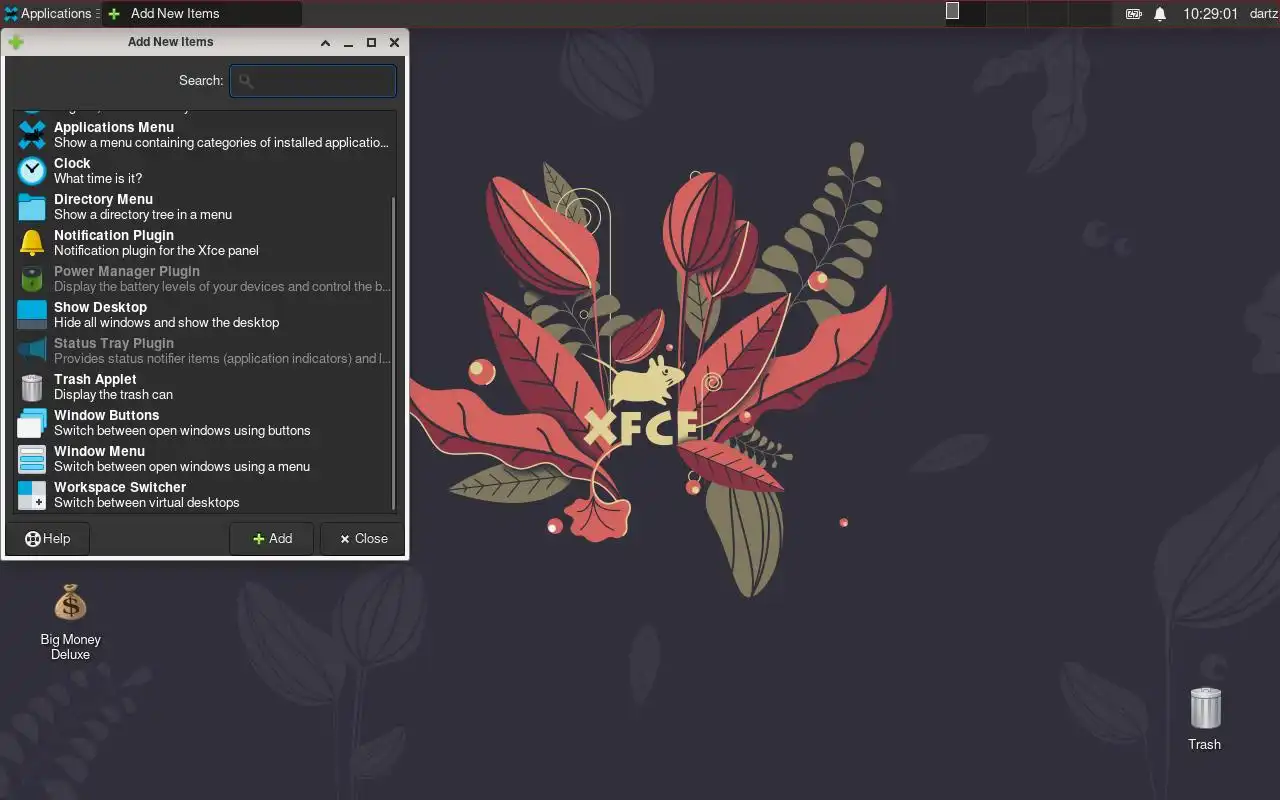Viewport: 1280px width, 800px height.
Task: Click the Help button
Action: point(48,538)
